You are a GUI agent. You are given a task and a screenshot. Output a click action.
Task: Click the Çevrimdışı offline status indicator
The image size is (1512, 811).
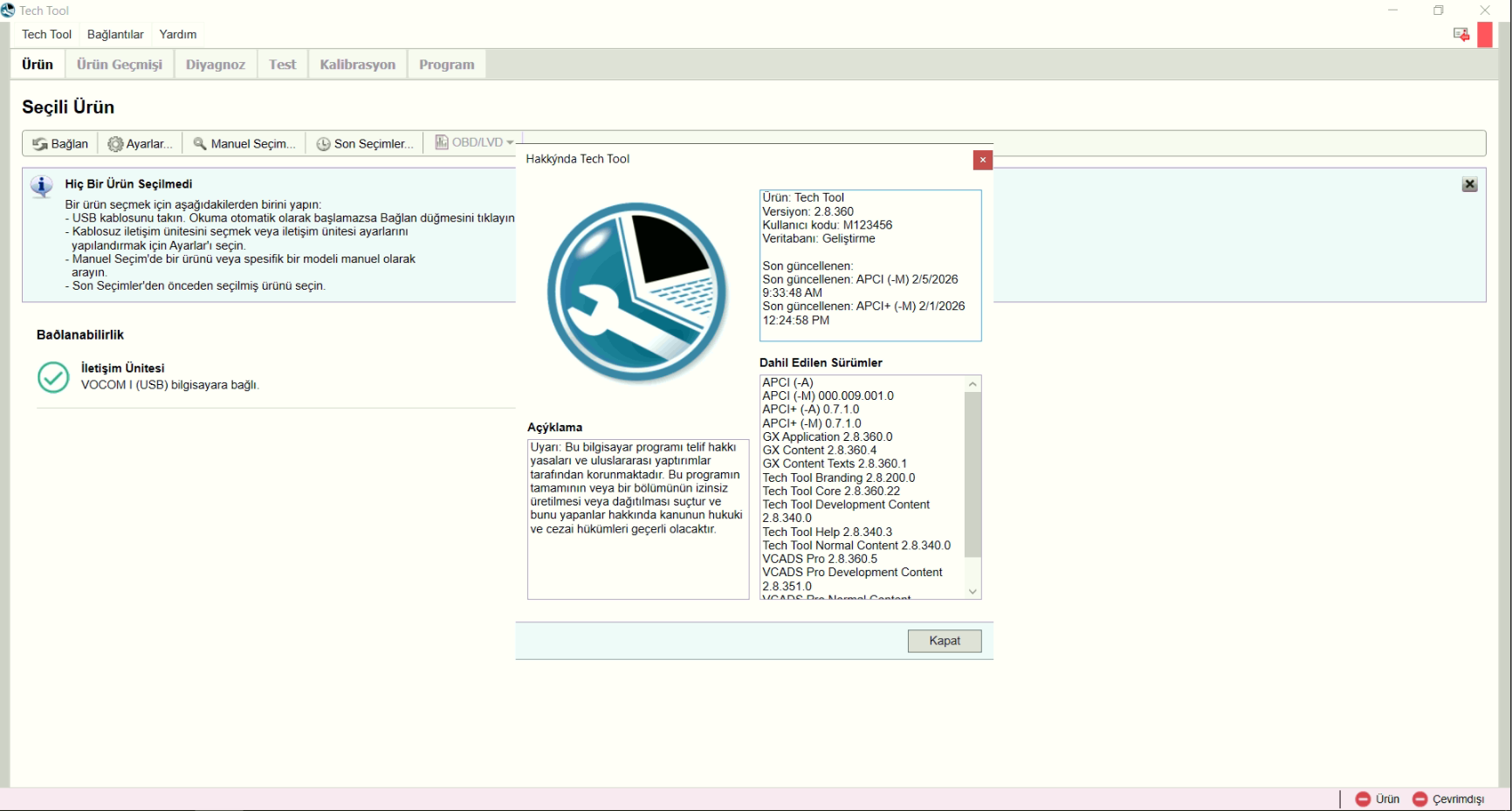[1420, 799]
